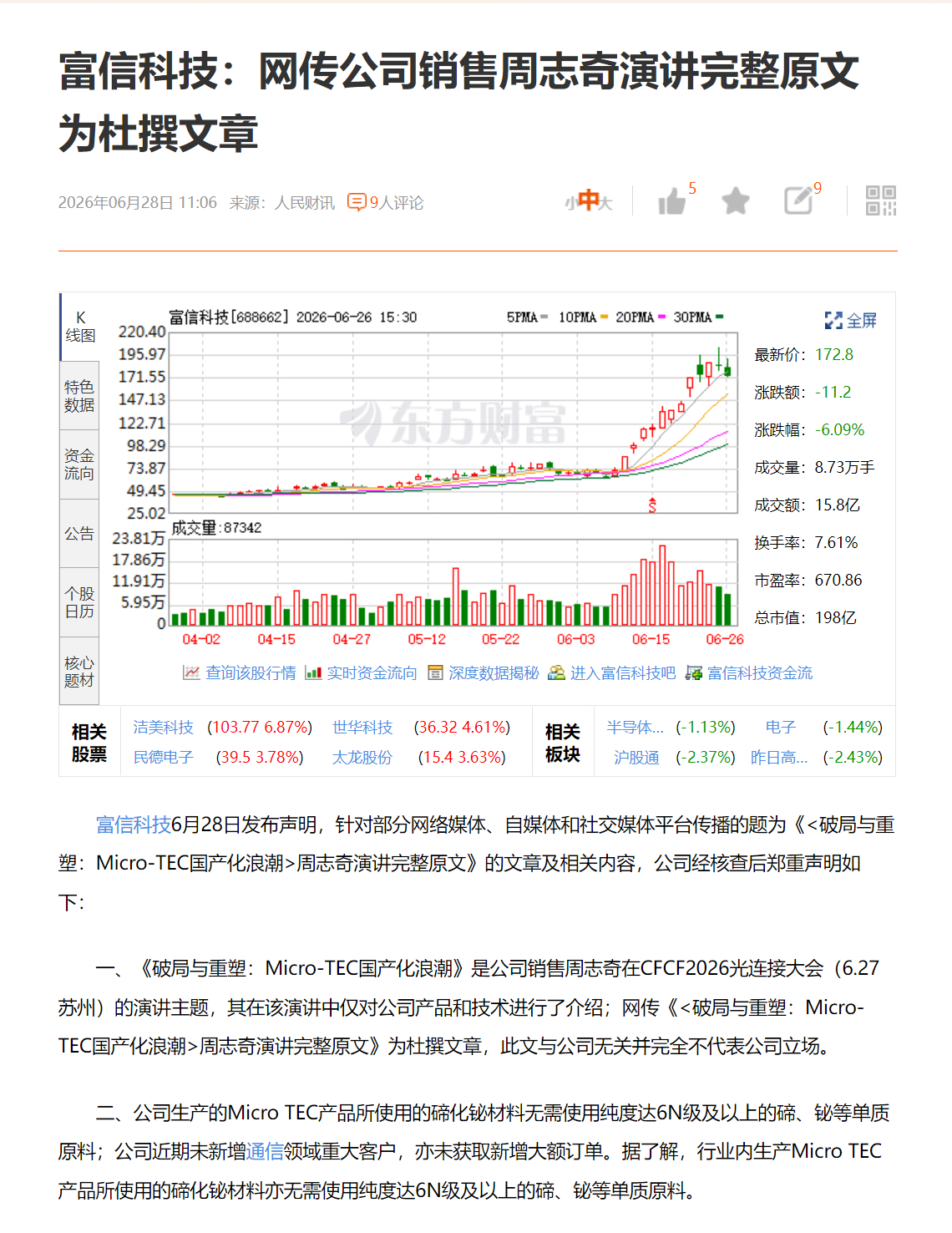Click the 洁美科技 quote (103.77 6.87%)
This screenshot has height=1233, width=952.
click(x=260, y=728)
